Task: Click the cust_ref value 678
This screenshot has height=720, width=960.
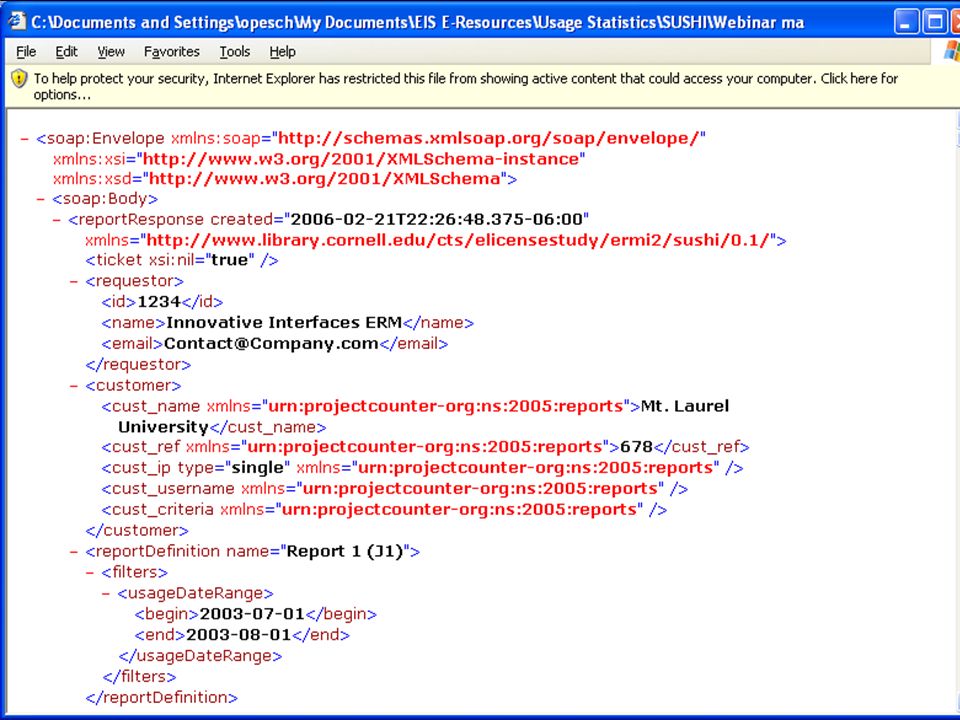Action: (637, 447)
